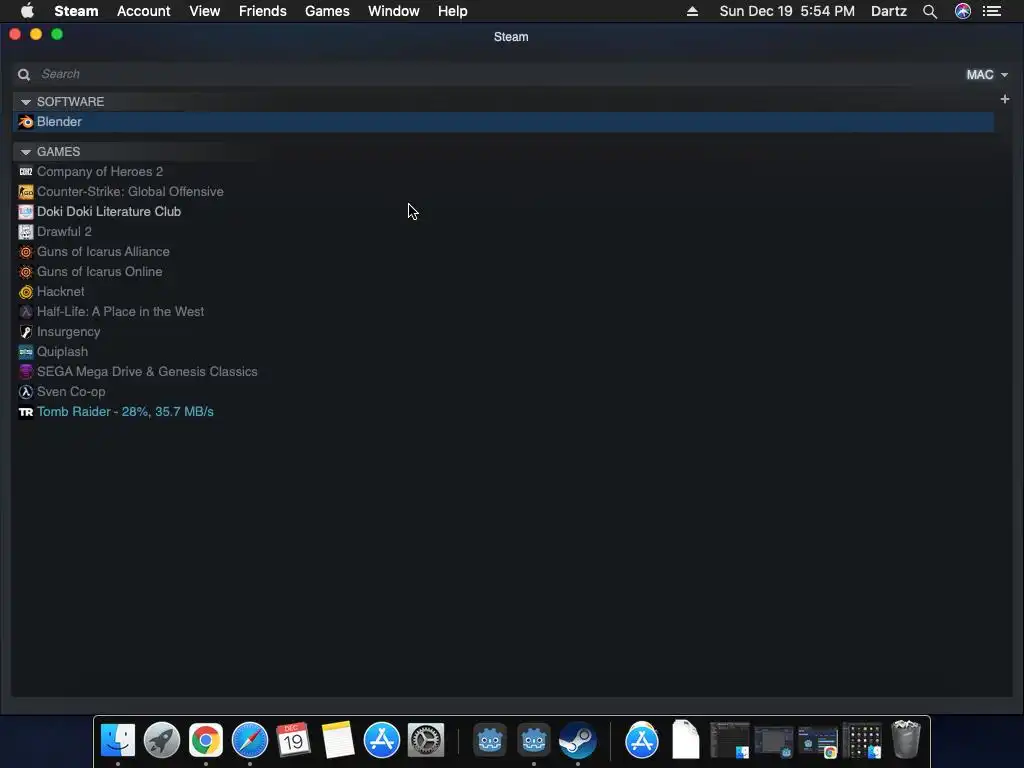Click the Steam icon in the dock
1024x768 pixels.
(578, 740)
